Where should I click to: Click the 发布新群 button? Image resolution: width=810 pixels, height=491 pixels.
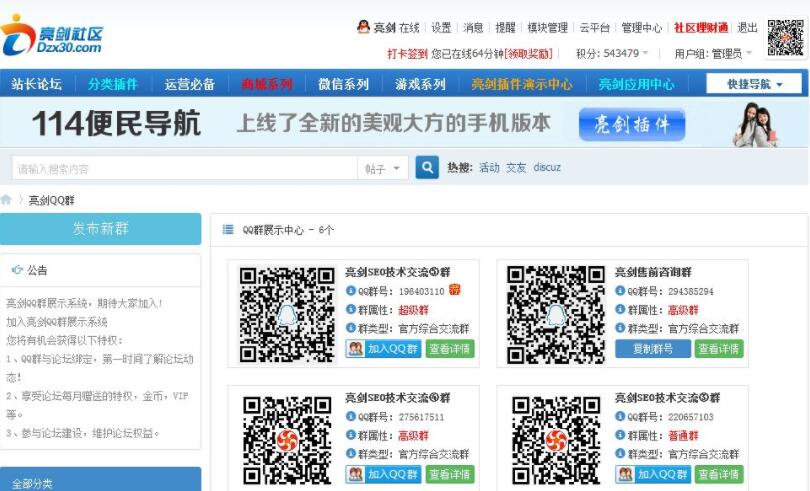[100, 228]
